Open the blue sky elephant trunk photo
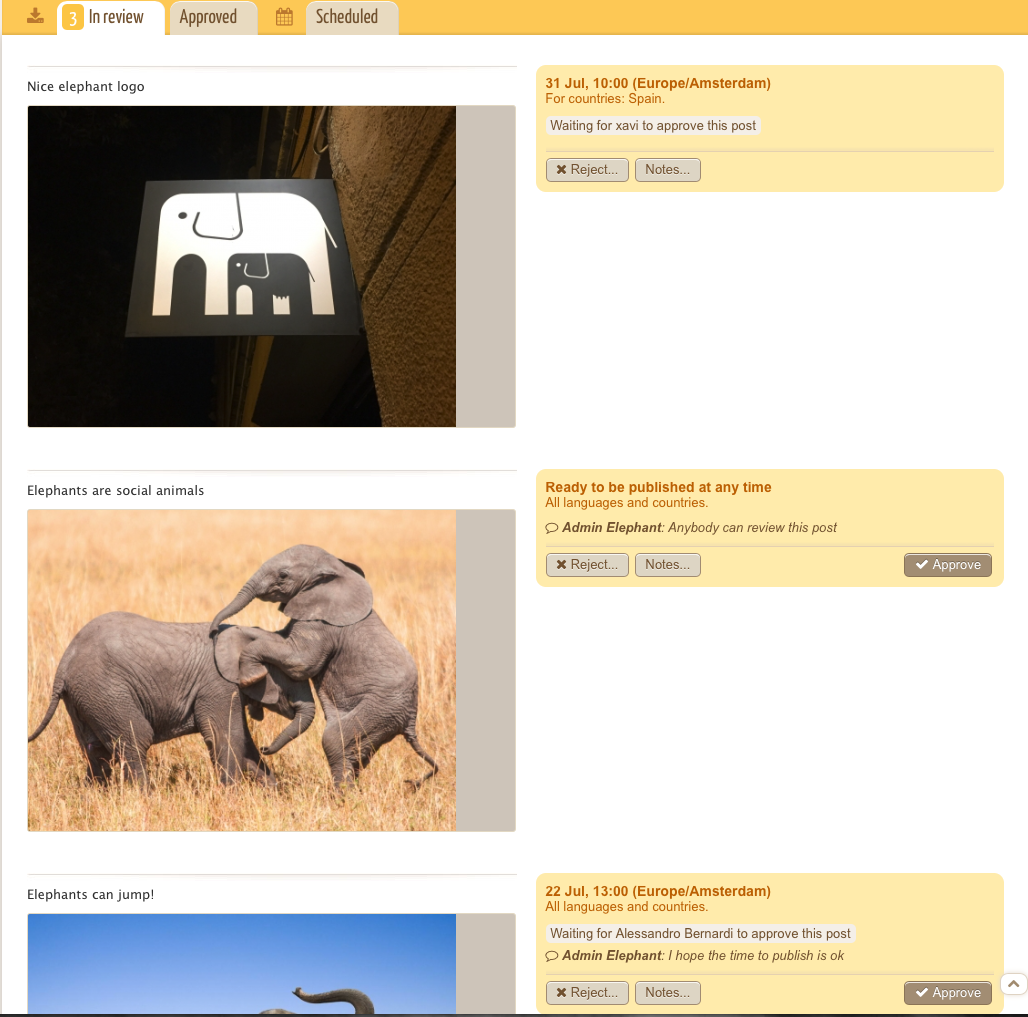 (242, 964)
